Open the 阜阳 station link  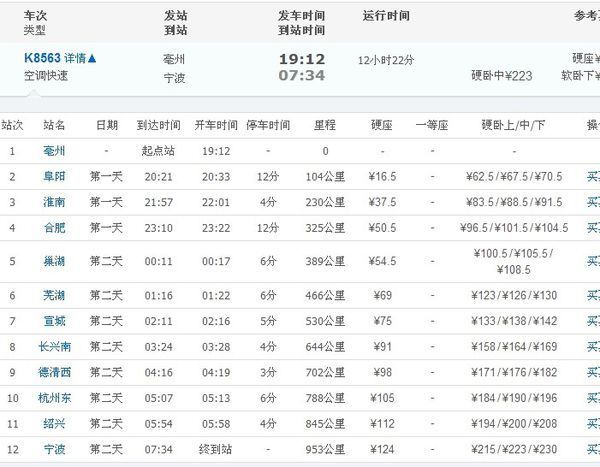[54, 176]
